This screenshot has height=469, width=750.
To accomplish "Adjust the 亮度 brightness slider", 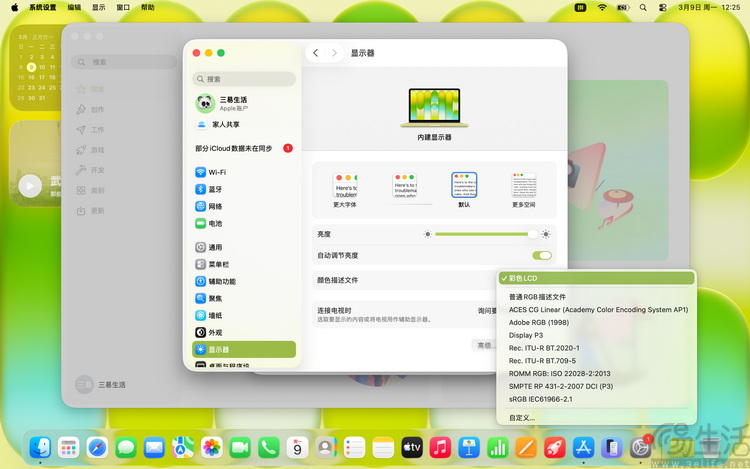I will [x=486, y=234].
